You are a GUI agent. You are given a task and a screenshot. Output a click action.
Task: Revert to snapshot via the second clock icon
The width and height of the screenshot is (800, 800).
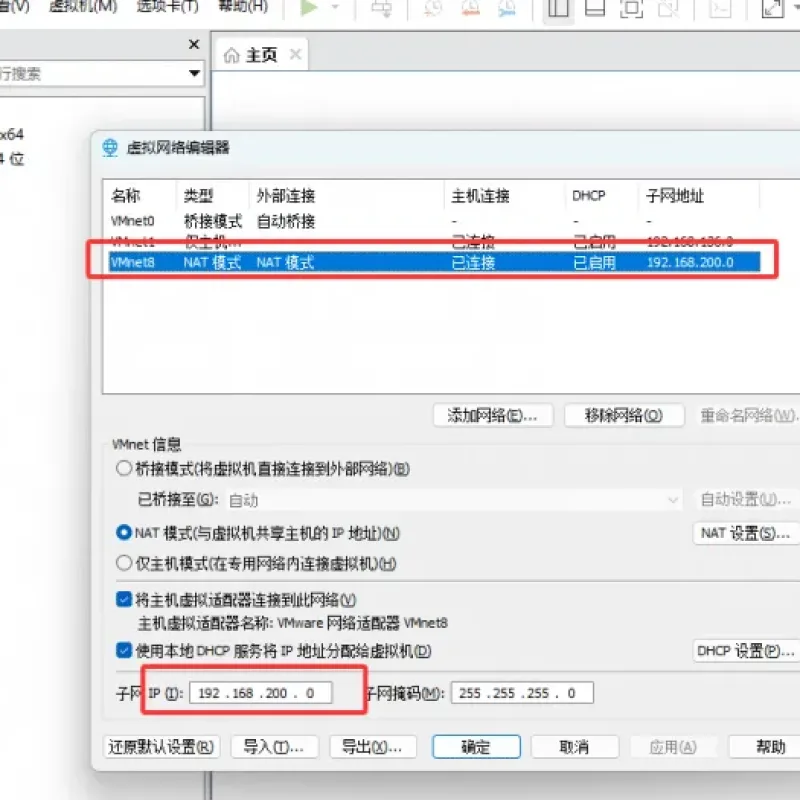[x=470, y=8]
